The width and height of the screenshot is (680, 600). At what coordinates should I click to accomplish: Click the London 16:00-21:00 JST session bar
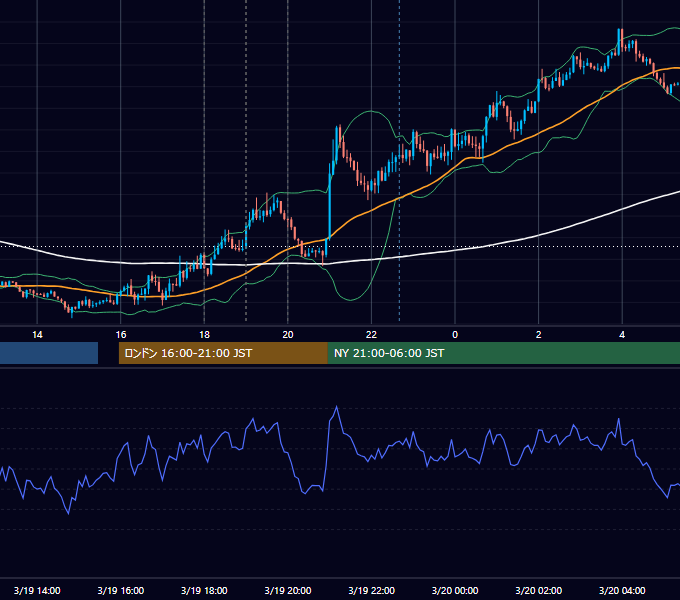coord(223,353)
